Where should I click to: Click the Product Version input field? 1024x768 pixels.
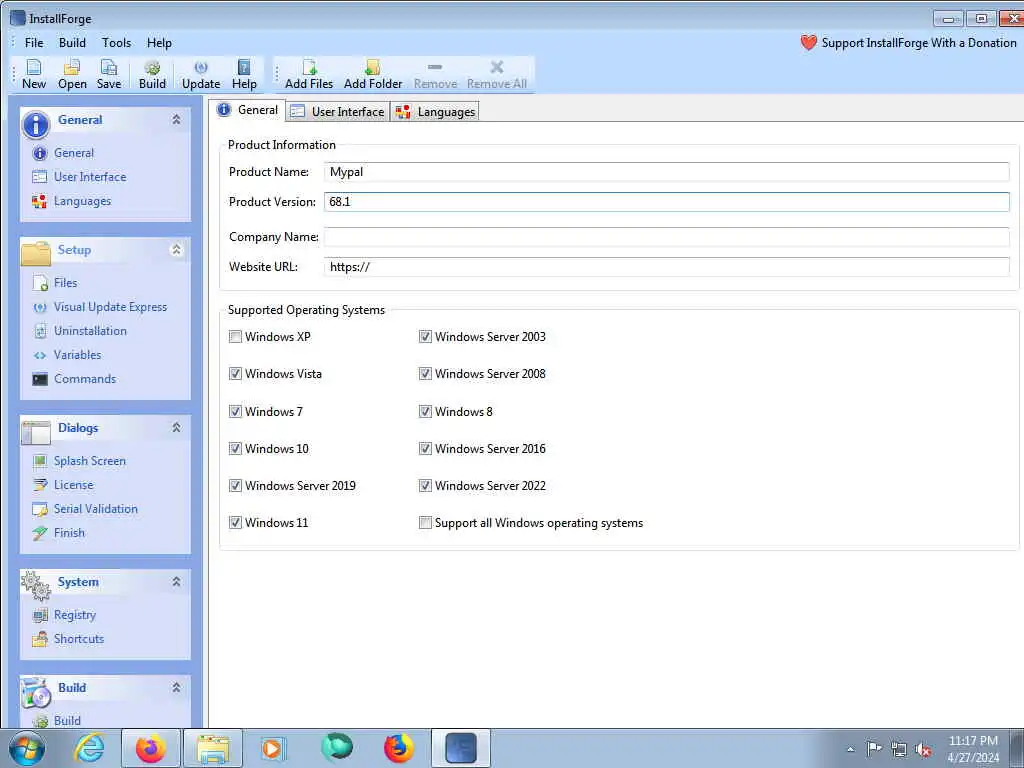coord(667,202)
